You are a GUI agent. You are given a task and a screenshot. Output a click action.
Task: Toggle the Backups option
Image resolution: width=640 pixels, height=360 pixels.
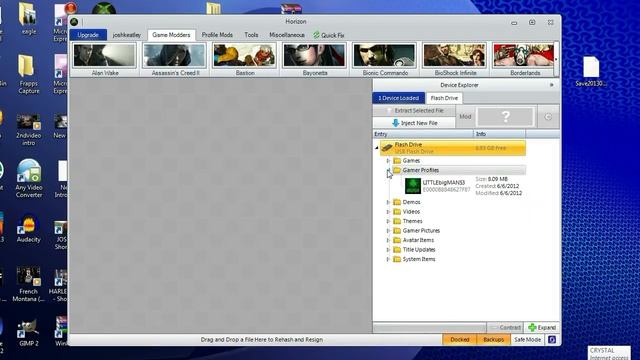[493, 340]
